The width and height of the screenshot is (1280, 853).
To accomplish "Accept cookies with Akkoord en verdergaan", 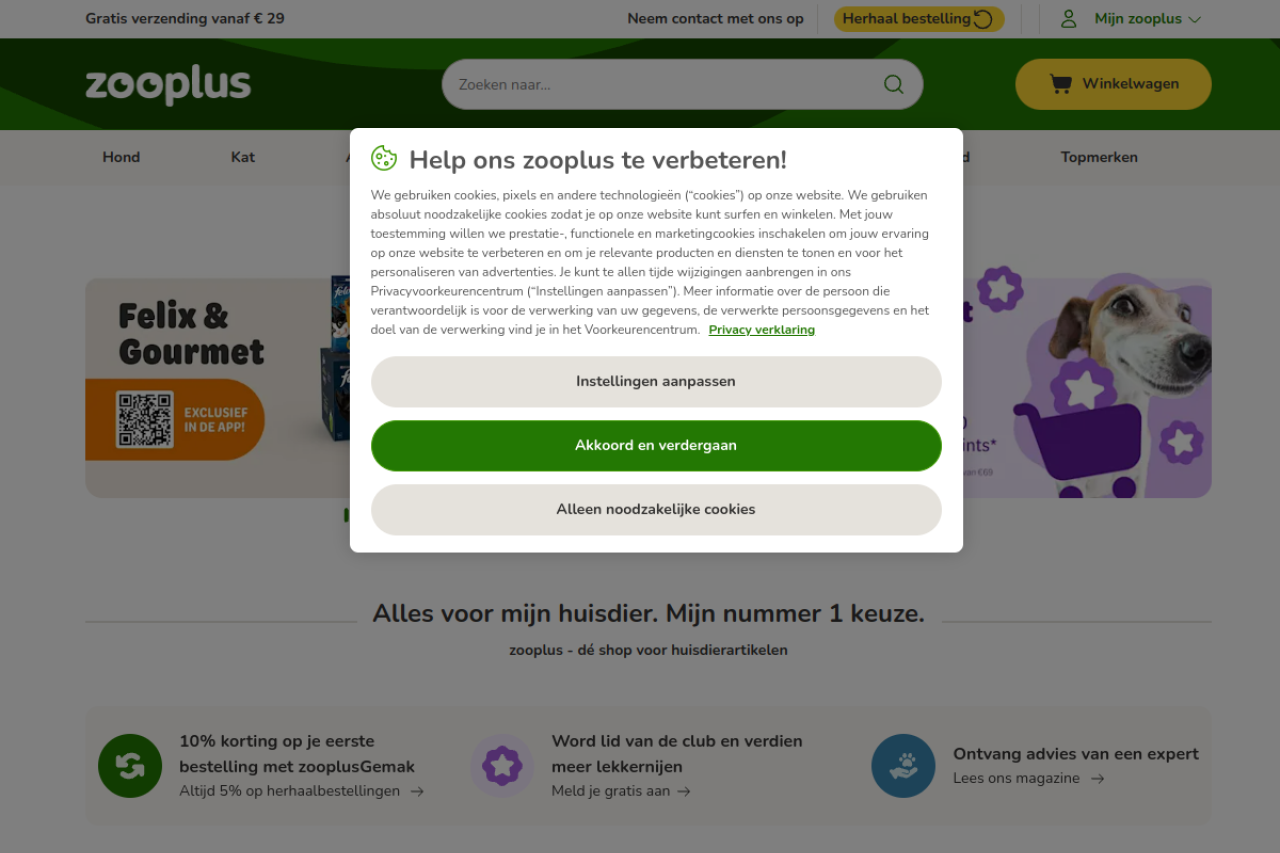I will coord(656,446).
